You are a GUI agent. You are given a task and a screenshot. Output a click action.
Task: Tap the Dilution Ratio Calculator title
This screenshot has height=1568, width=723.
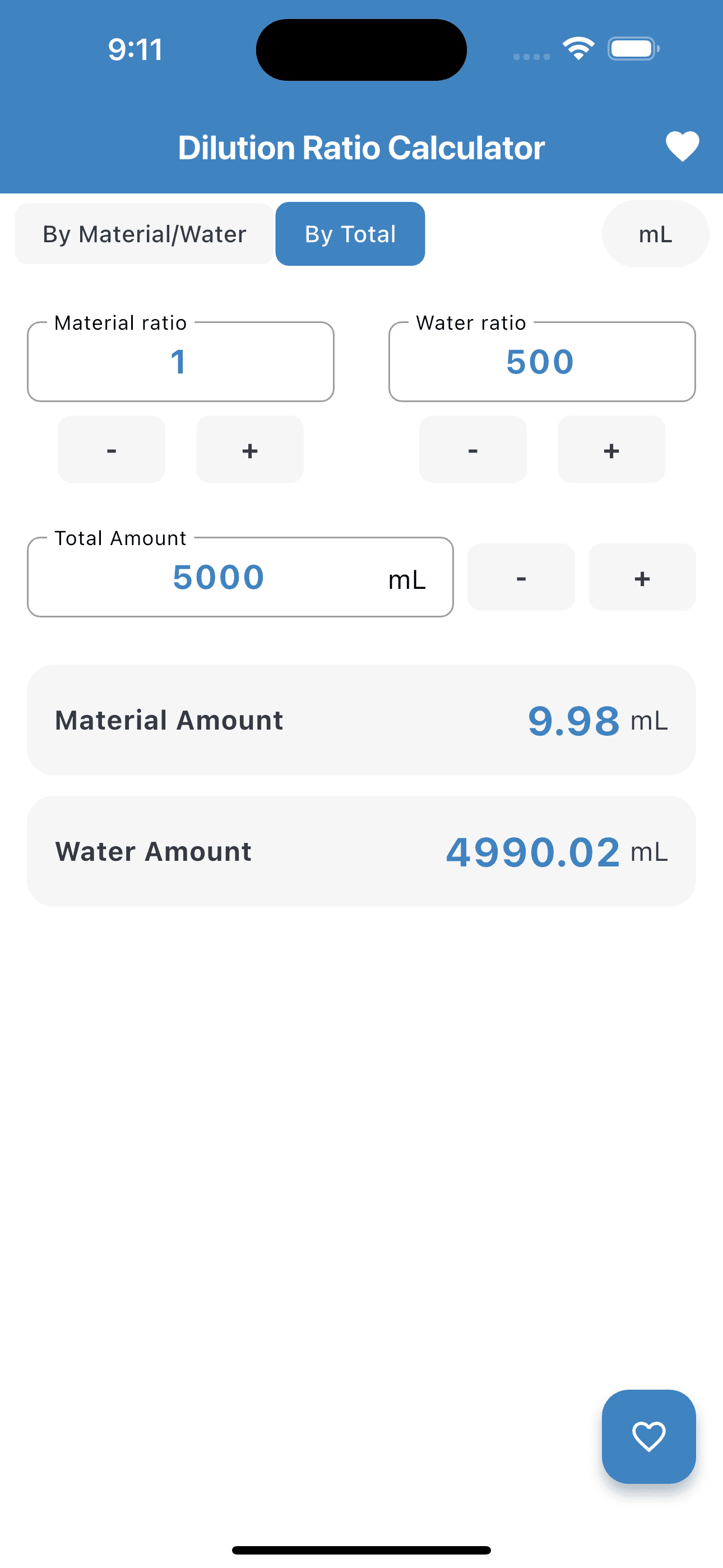(361, 148)
